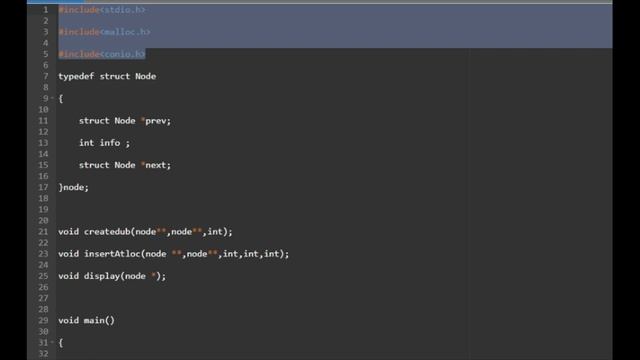Click line number 29 in gutter
The image size is (640, 360).
tap(43, 320)
